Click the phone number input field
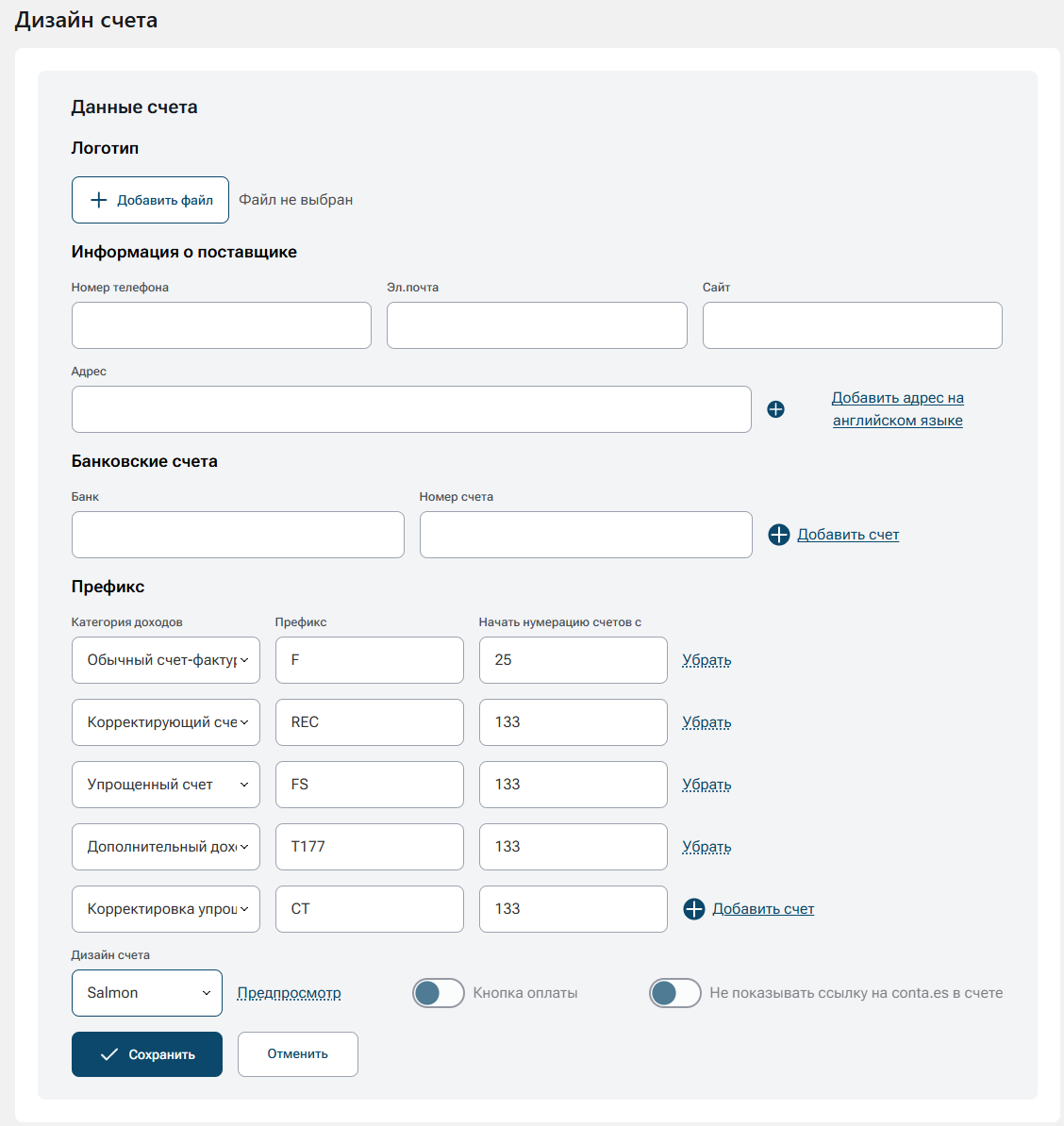The width and height of the screenshot is (1064, 1126). (x=222, y=325)
